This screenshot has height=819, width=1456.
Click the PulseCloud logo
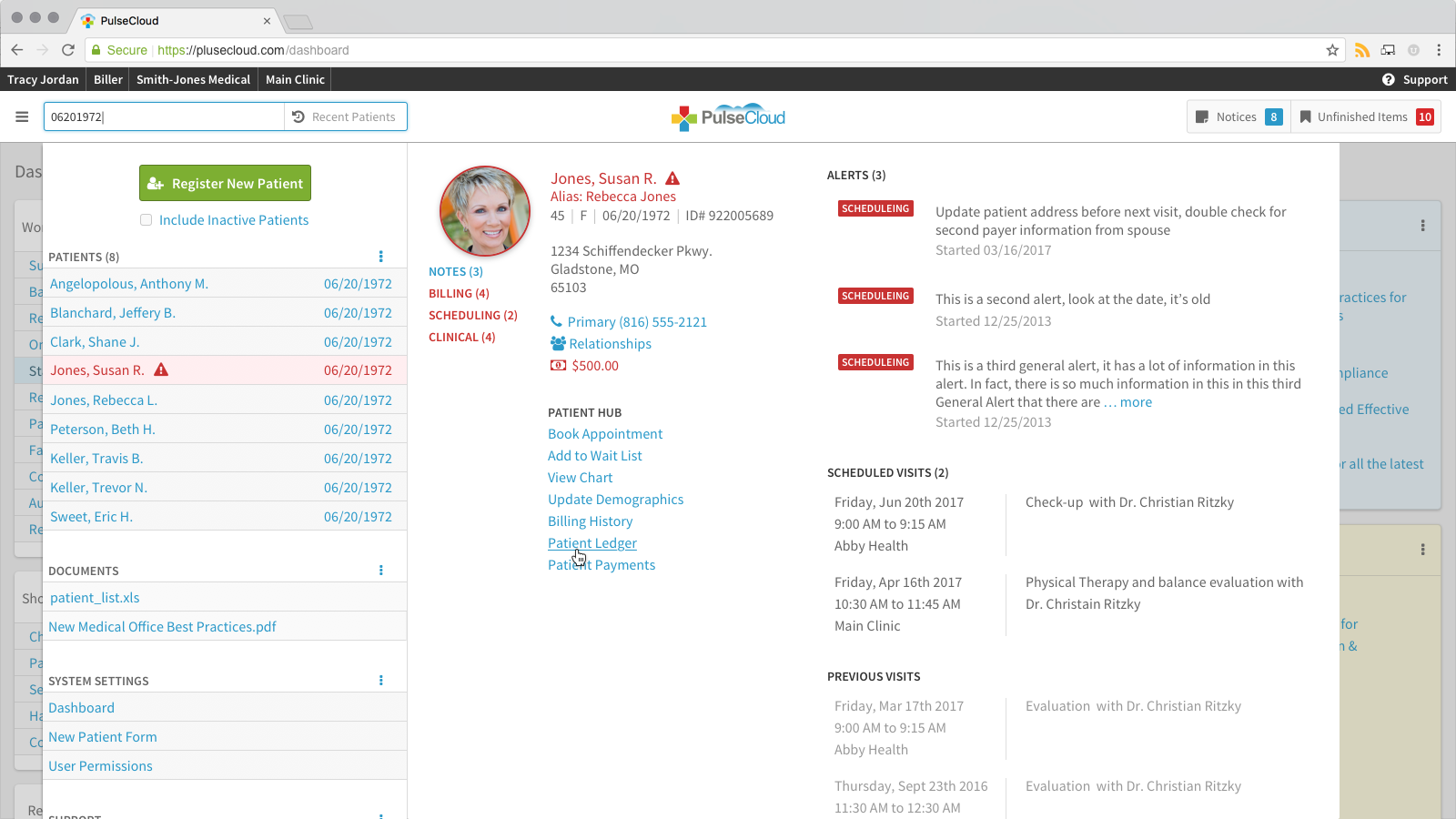(728, 117)
